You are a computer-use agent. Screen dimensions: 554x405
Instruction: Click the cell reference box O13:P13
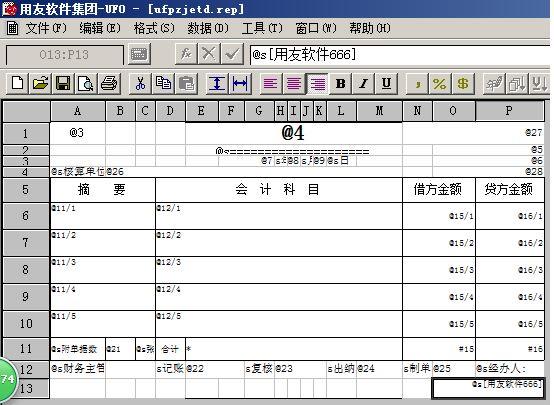click(65, 55)
